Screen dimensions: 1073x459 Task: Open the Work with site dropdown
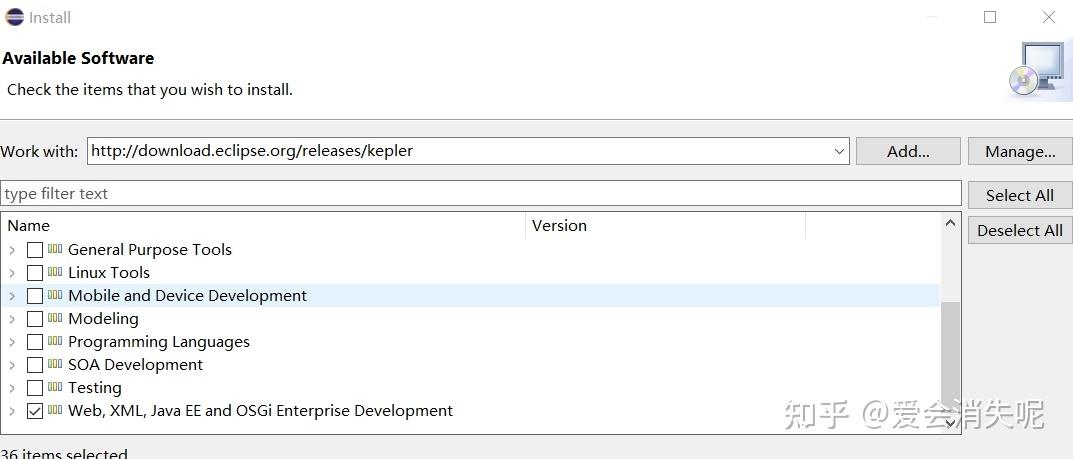pos(840,151)
